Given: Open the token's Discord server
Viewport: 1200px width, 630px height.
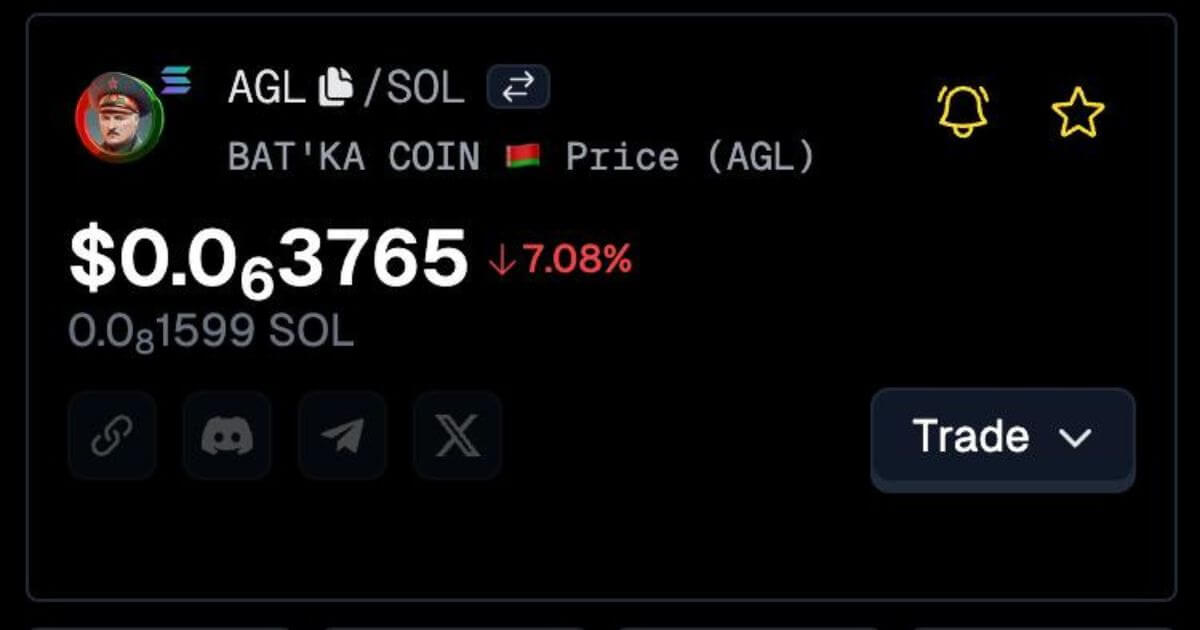Looking at the screenshot, I should (x=226, y=436).
